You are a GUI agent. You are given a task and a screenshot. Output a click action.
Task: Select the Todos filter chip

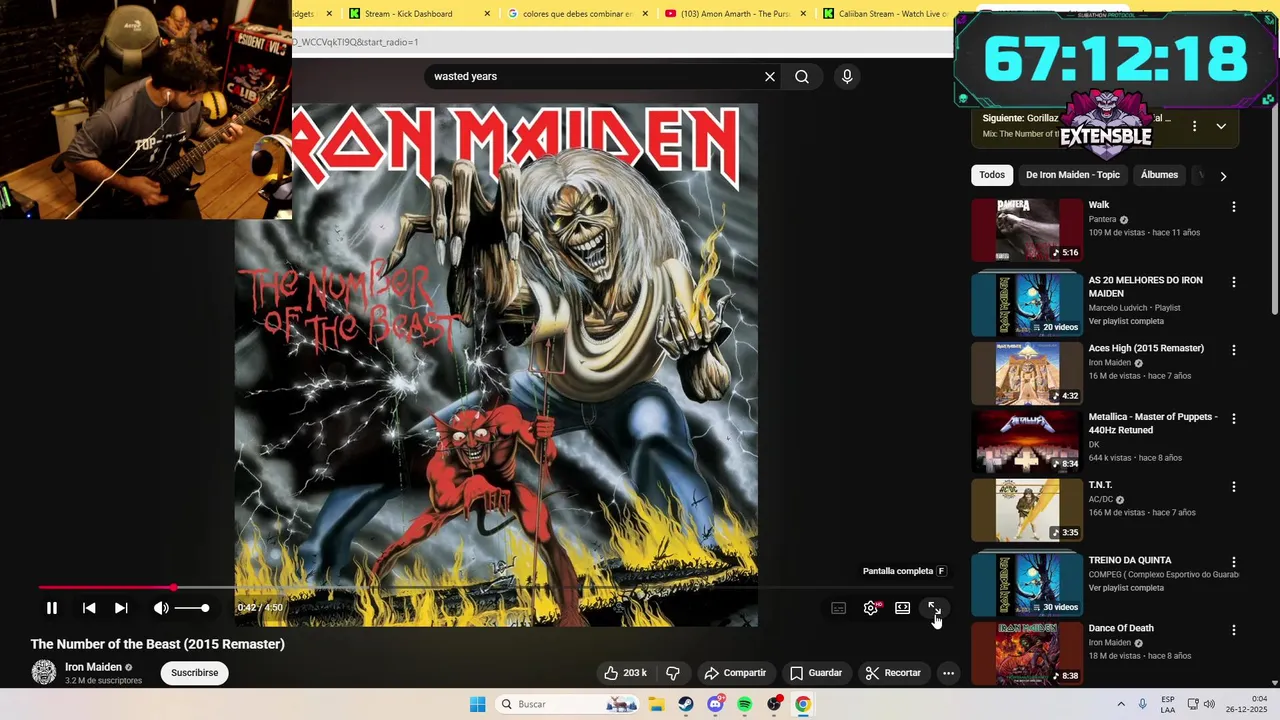tap(992, 175)
